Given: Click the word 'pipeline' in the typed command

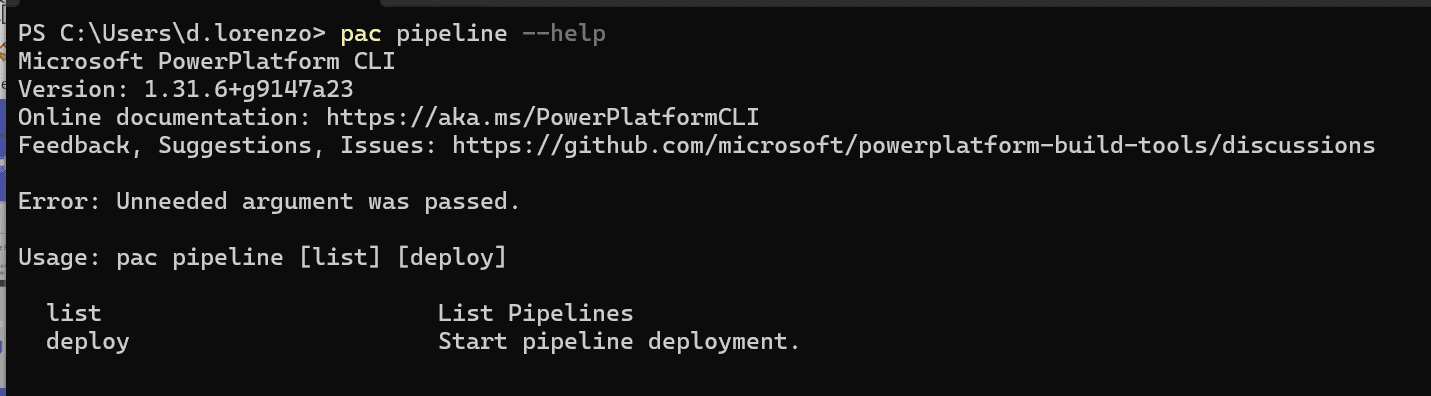Looking at the screenshot, I should coord(452,34).
